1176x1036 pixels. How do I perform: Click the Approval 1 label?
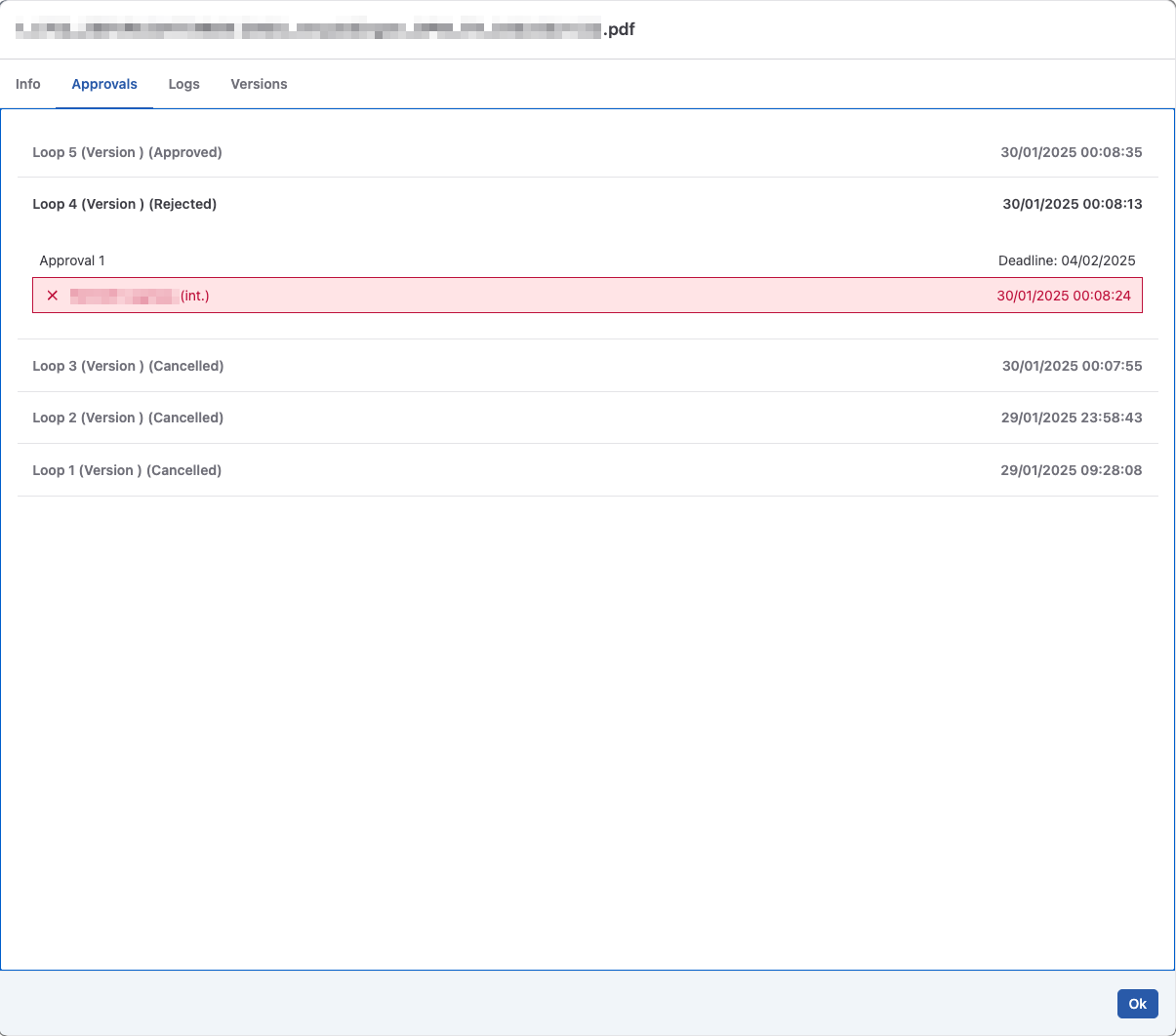tap(72, 260)
